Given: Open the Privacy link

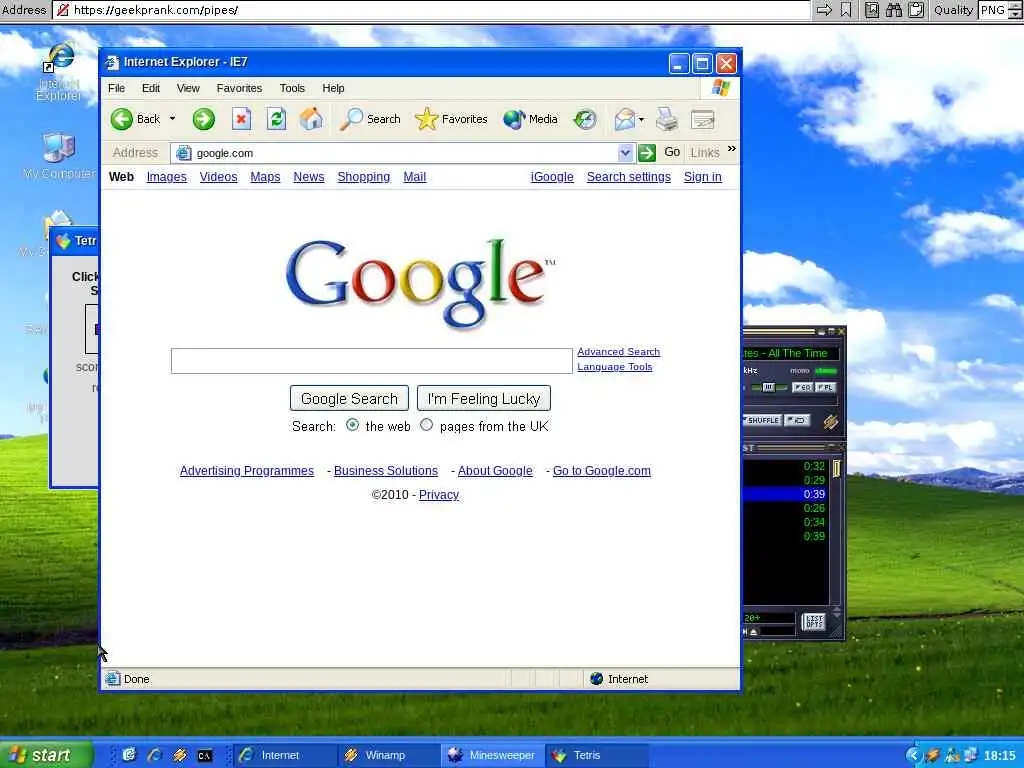Looking at the screenshot, I should 439,495.
